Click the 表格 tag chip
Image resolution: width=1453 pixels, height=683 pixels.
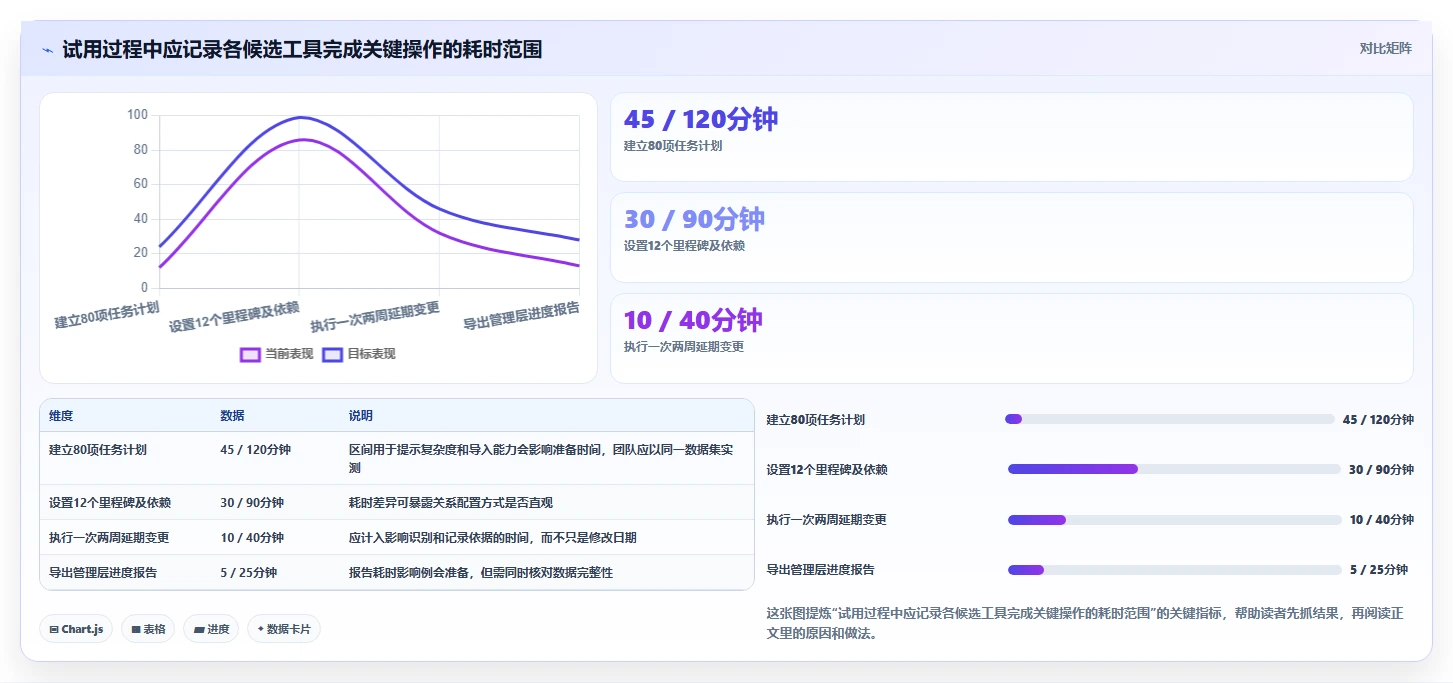[x=149, y=629]
